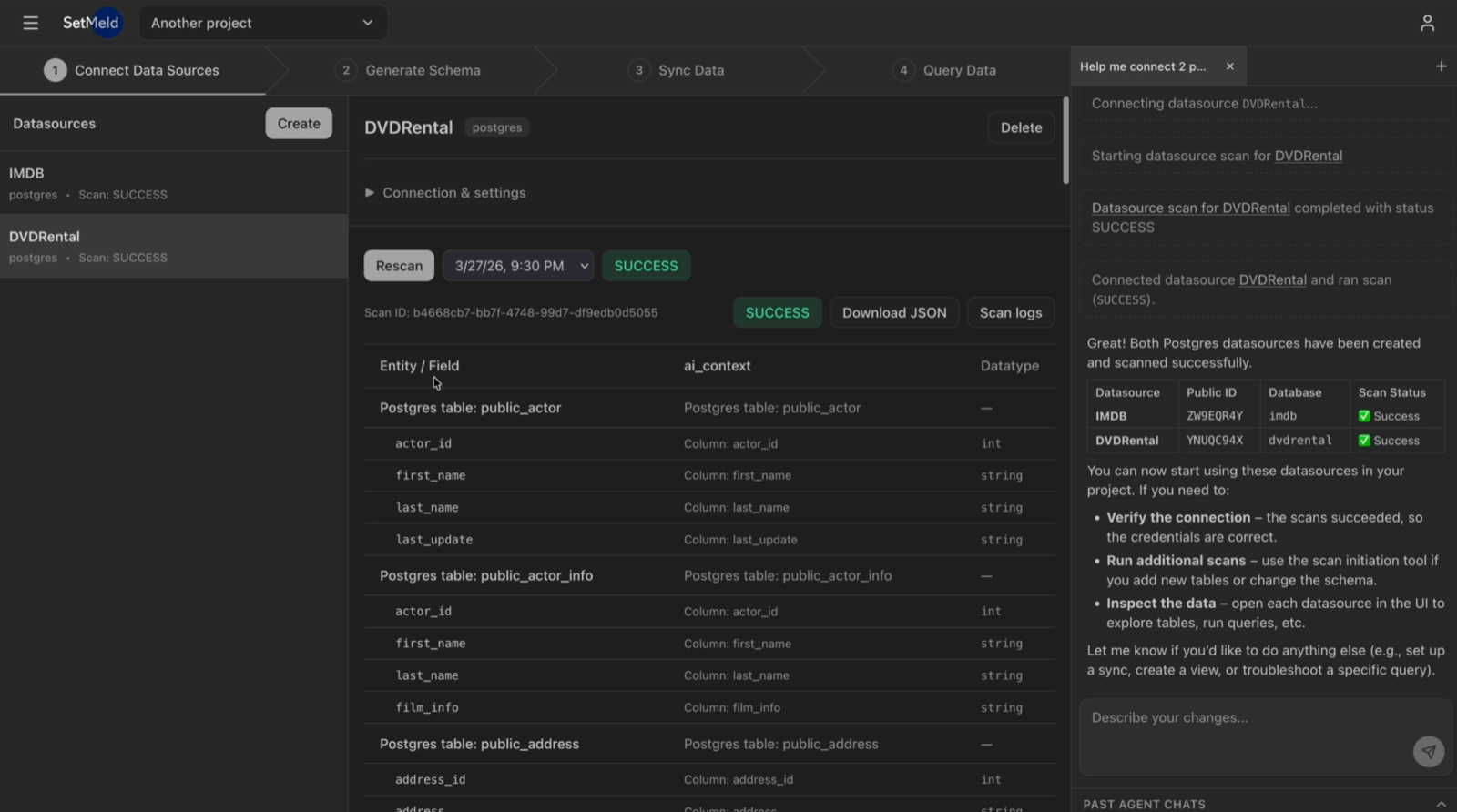
Task: Select 'Postgres table: public_address' entity row
Action: tap(709, 744)
